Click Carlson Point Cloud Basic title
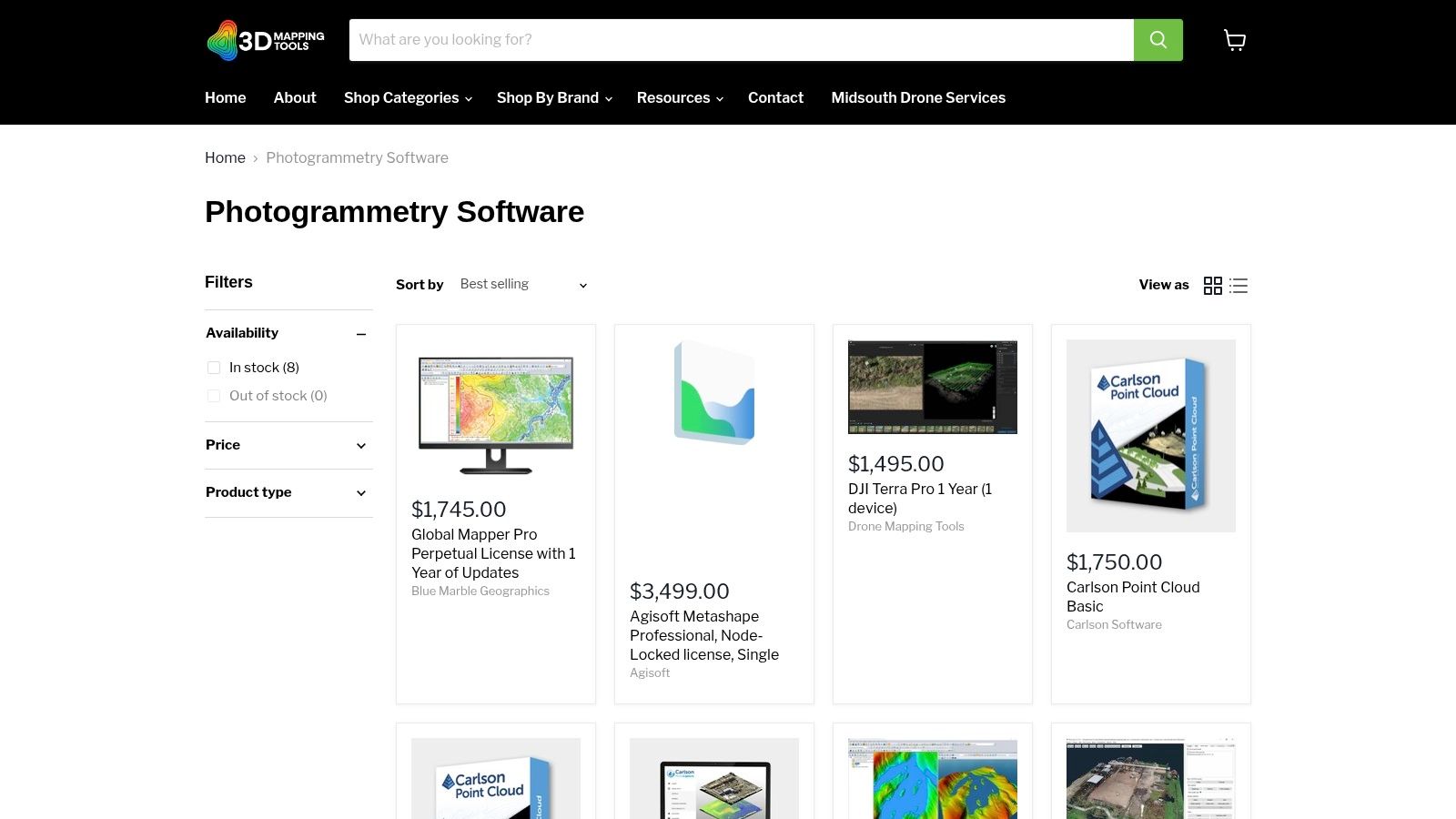Viewport: 1456px width, 819px height. 1133,597
